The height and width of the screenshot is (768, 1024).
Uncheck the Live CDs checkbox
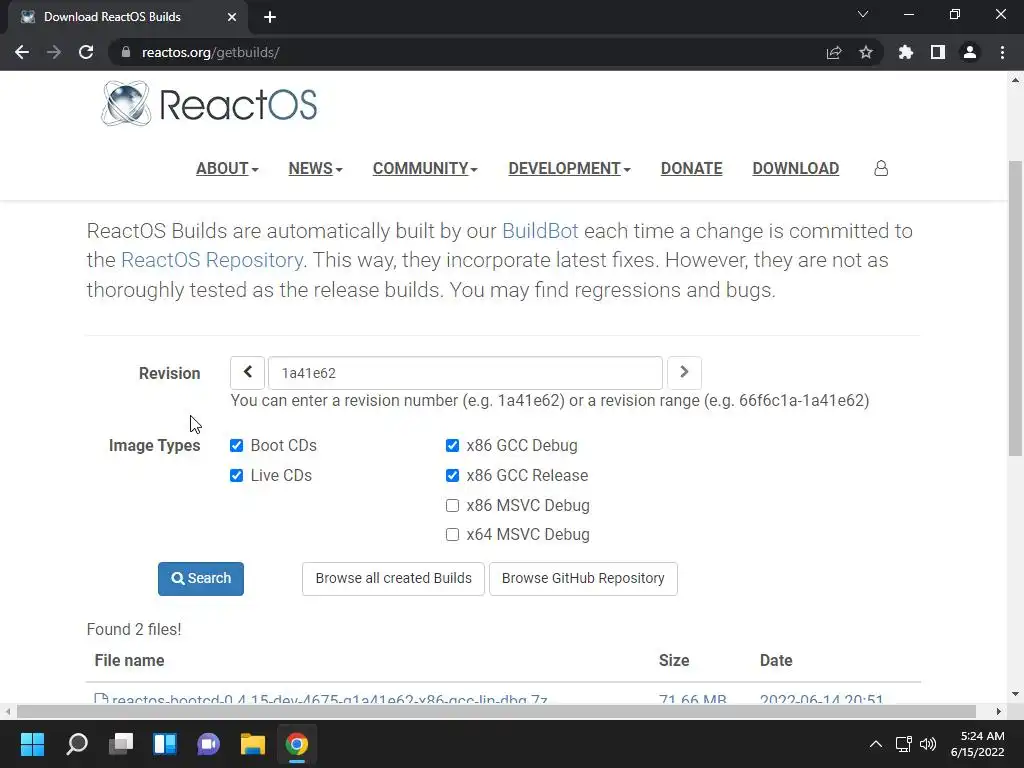(x=236, y=475)
